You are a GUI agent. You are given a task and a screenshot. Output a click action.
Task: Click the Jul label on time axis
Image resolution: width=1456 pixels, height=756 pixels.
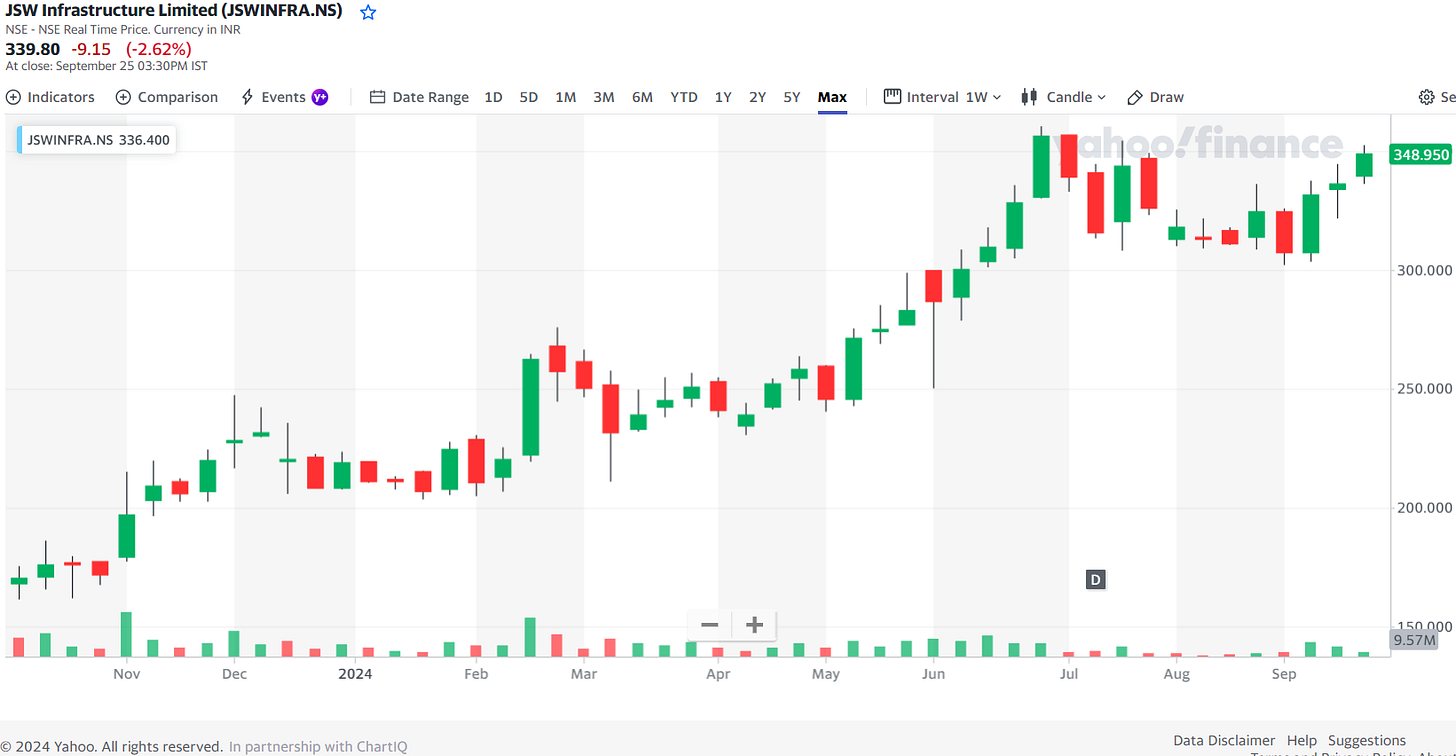1068,674
